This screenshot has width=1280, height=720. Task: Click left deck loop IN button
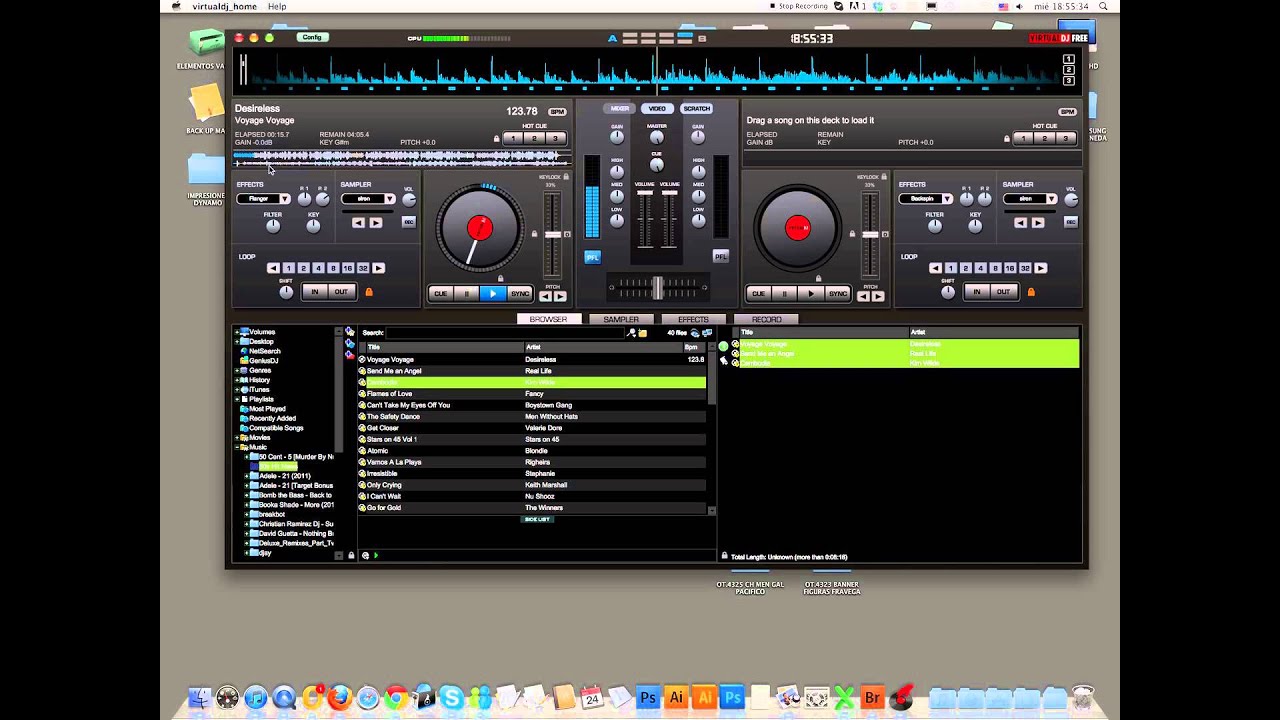pos(315,292)
